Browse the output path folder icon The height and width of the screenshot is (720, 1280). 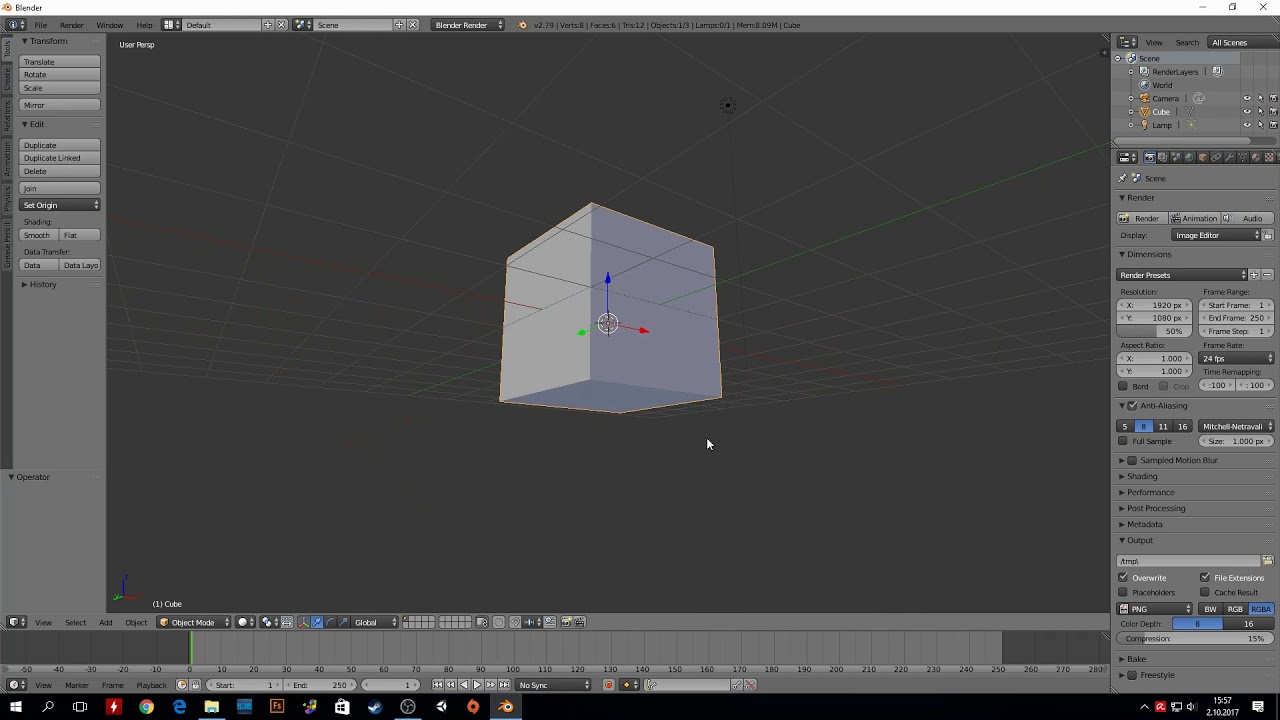click(x=1267, y=561)
